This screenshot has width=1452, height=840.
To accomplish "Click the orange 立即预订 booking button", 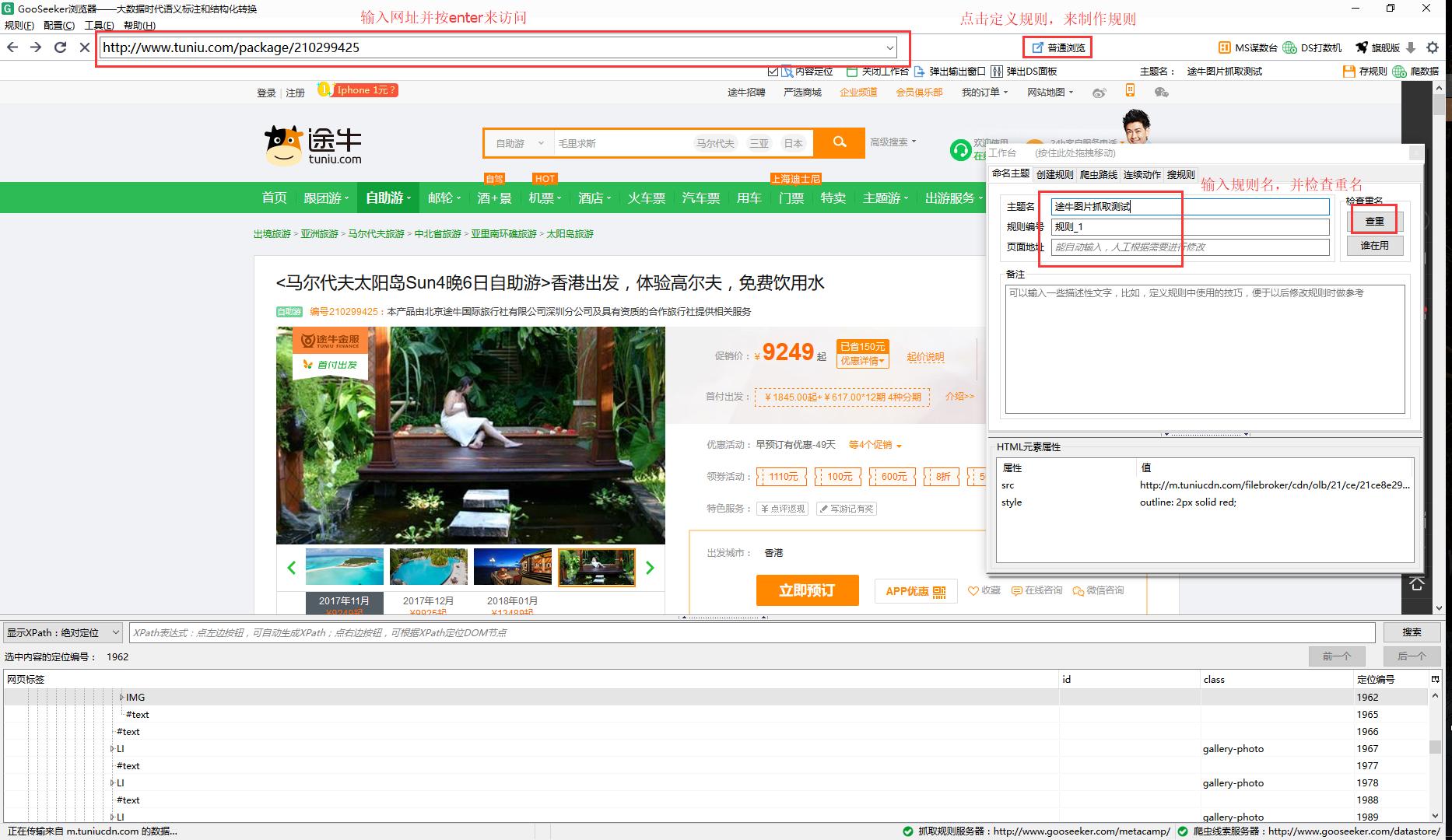I will click(x=806, y=590).
